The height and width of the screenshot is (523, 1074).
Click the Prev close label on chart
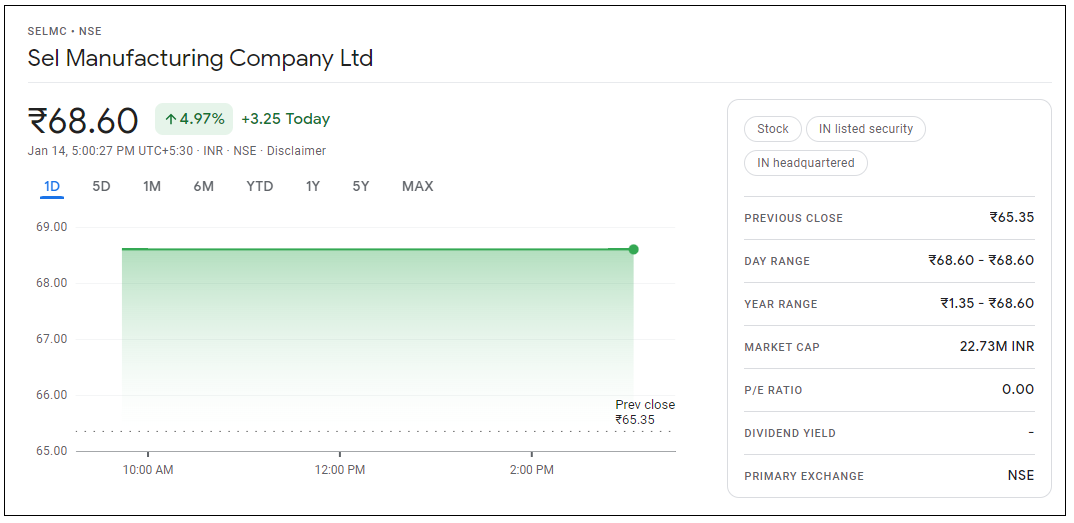(x=645, y=405)
